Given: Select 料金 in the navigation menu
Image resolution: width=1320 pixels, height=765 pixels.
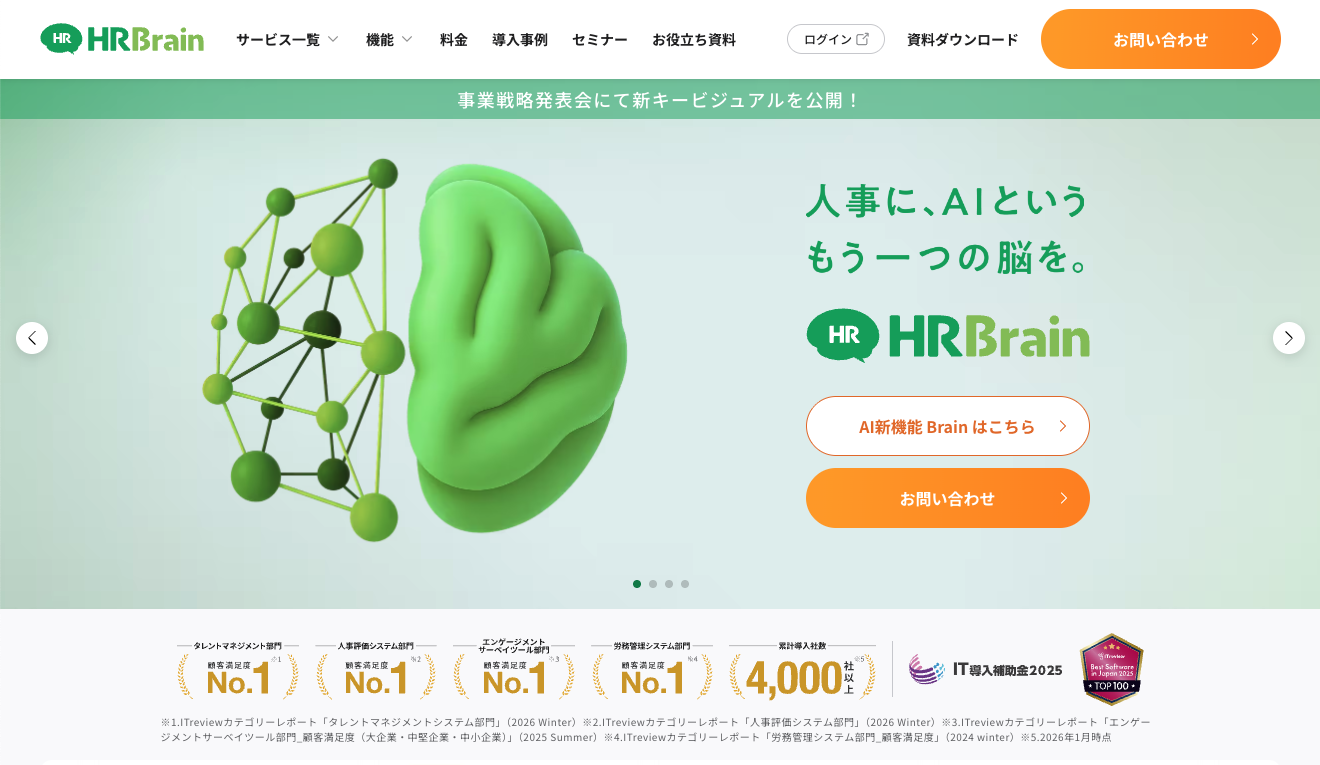Looking at the screenshot, I should [453, 39].
